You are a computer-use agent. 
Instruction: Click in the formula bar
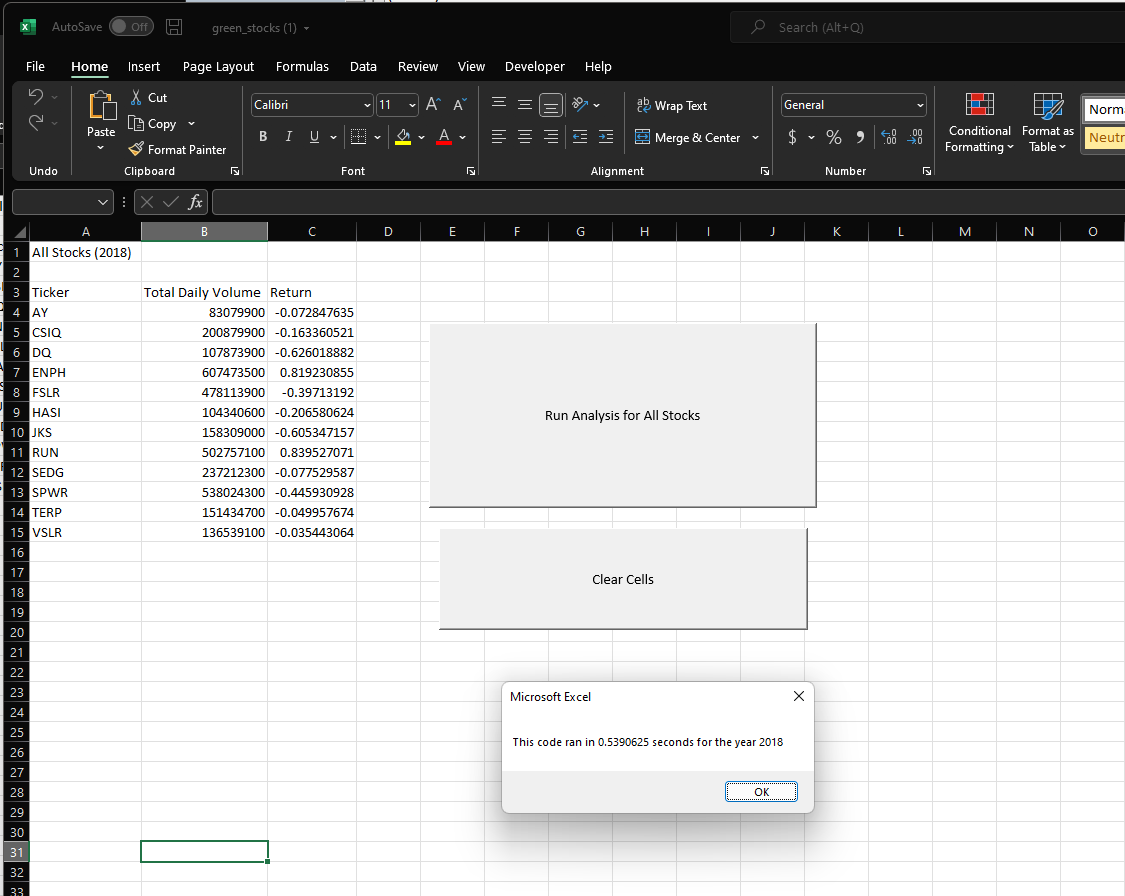click(x=668, y=202)
